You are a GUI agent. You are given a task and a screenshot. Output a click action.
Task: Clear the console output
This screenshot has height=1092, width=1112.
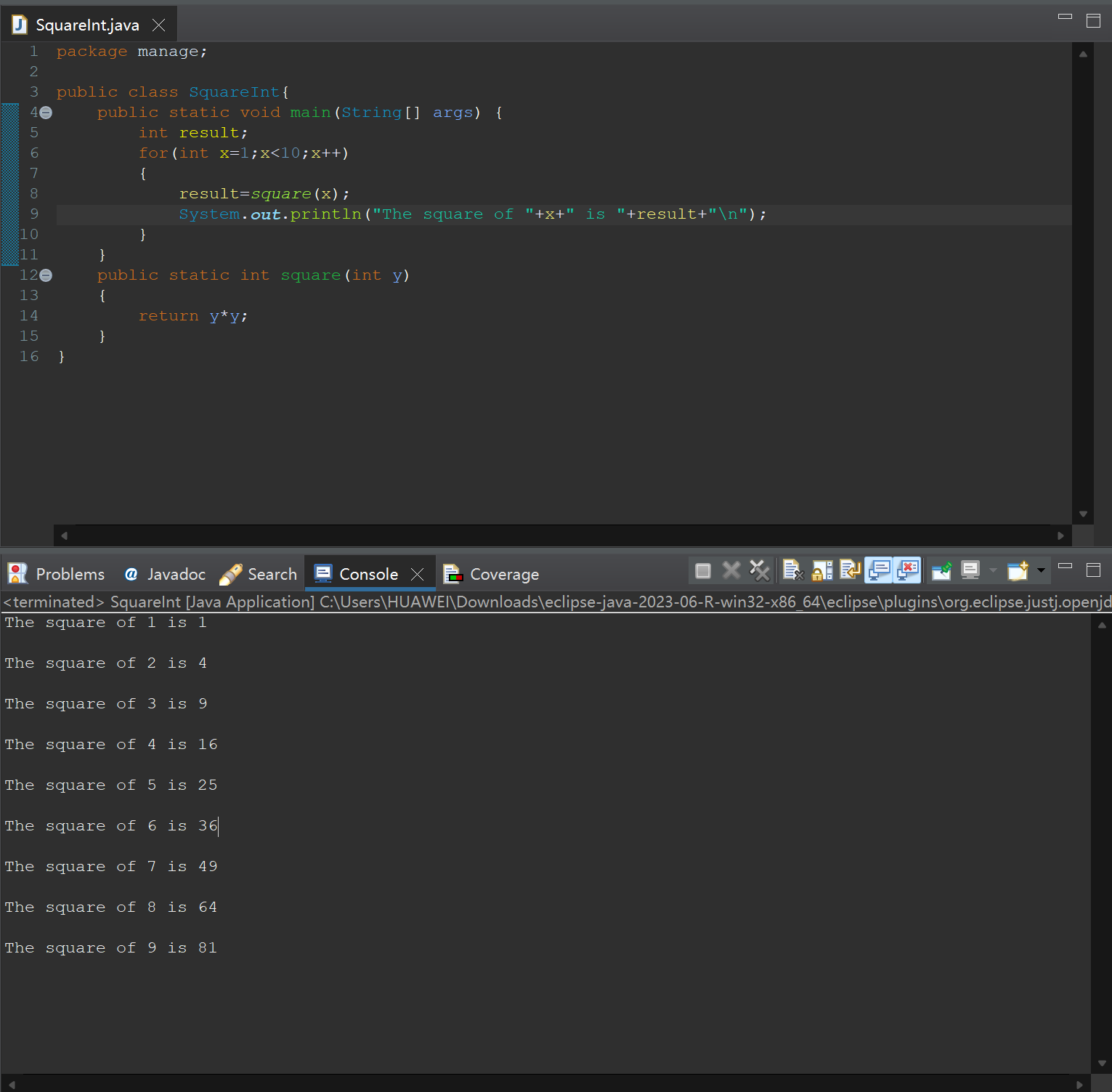(793, 571)
